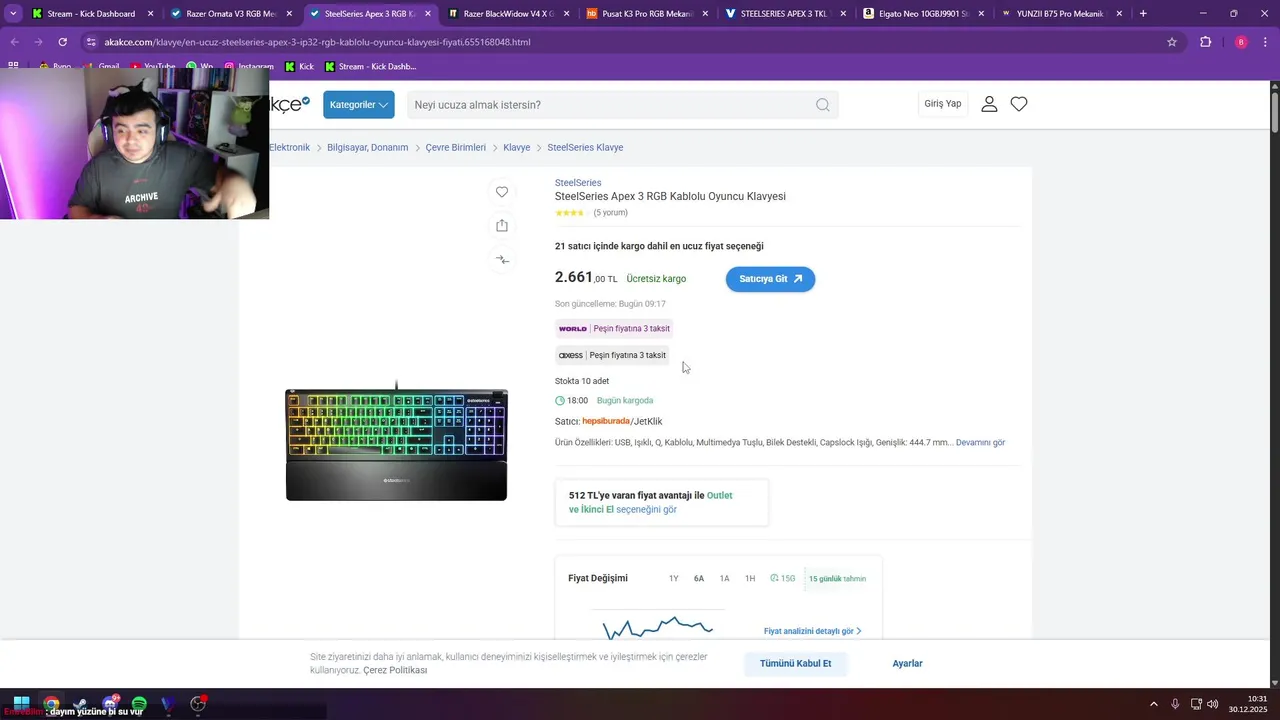Open the Stream - Kick Dashboard bookmark
This screenshot has height=720, width=1280.
369,67
